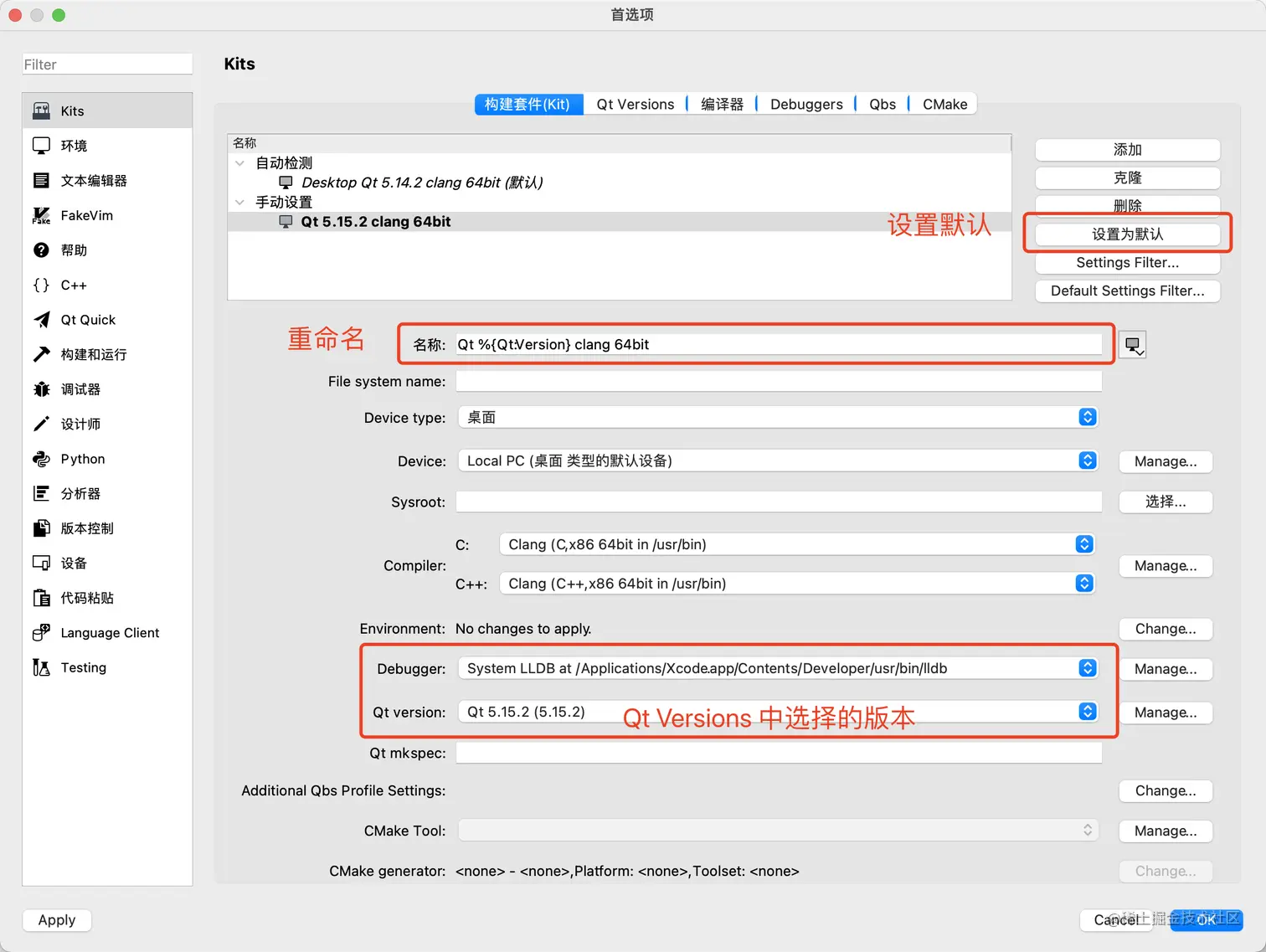Click the 添加 button
Screen dimensions: 1266x952
click(x=1127, y=150)
